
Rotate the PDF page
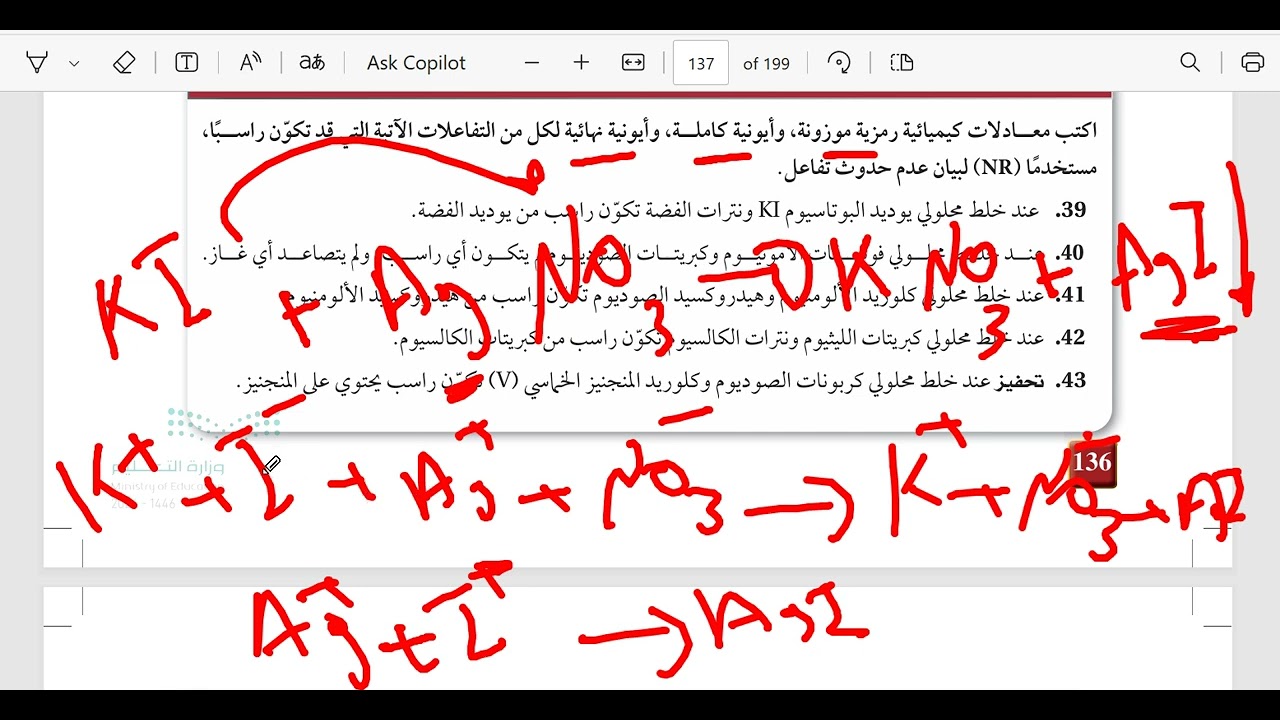[x=839, y=63]
